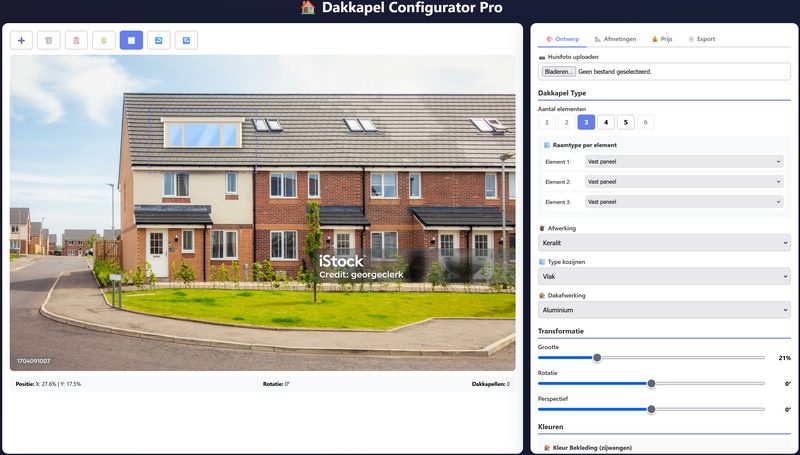Click the Kleuren section heading
The height and width of the screenshot is (455, 800).
point(551,427)
